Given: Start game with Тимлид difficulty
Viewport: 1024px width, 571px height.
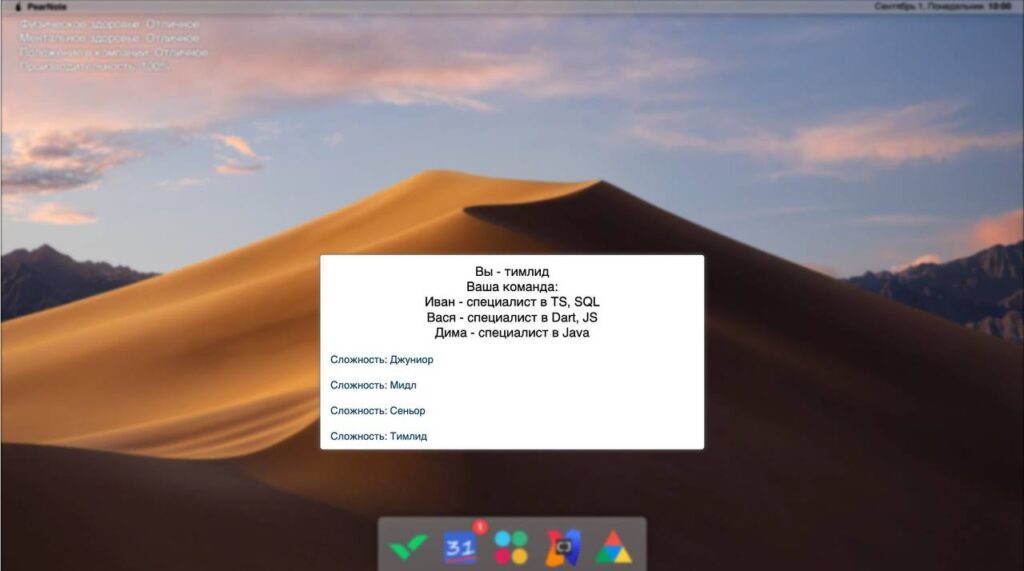Looking at the screenshot, I should [x=378, y=436].
